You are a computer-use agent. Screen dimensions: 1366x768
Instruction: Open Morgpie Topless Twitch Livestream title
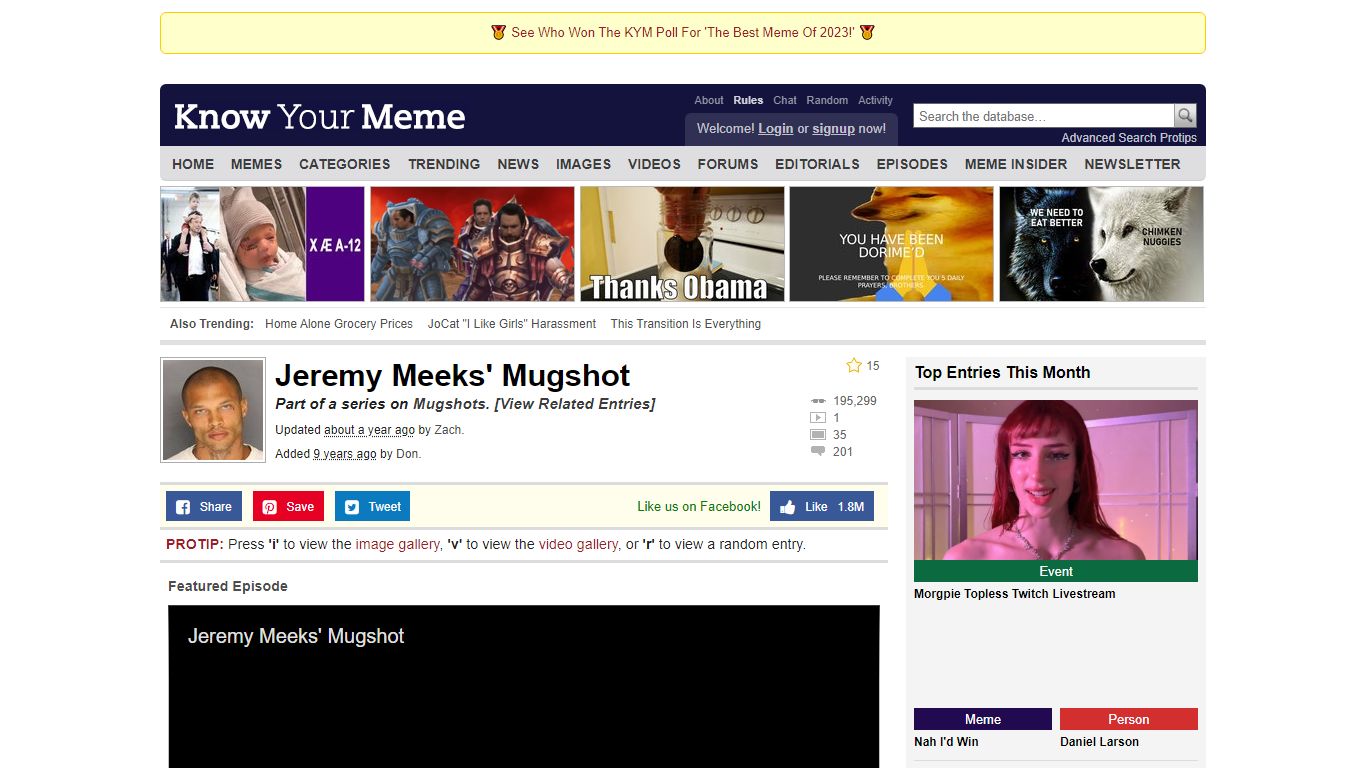(1014, 594)
